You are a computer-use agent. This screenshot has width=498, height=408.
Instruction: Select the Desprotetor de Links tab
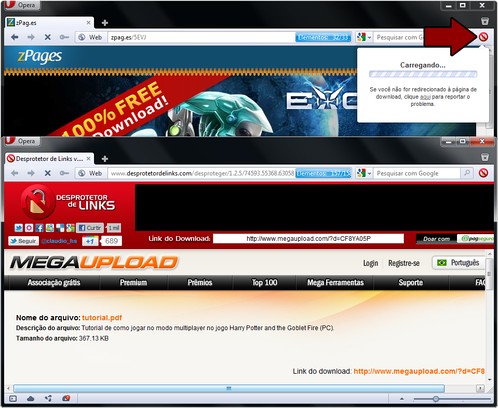point(49,159)
